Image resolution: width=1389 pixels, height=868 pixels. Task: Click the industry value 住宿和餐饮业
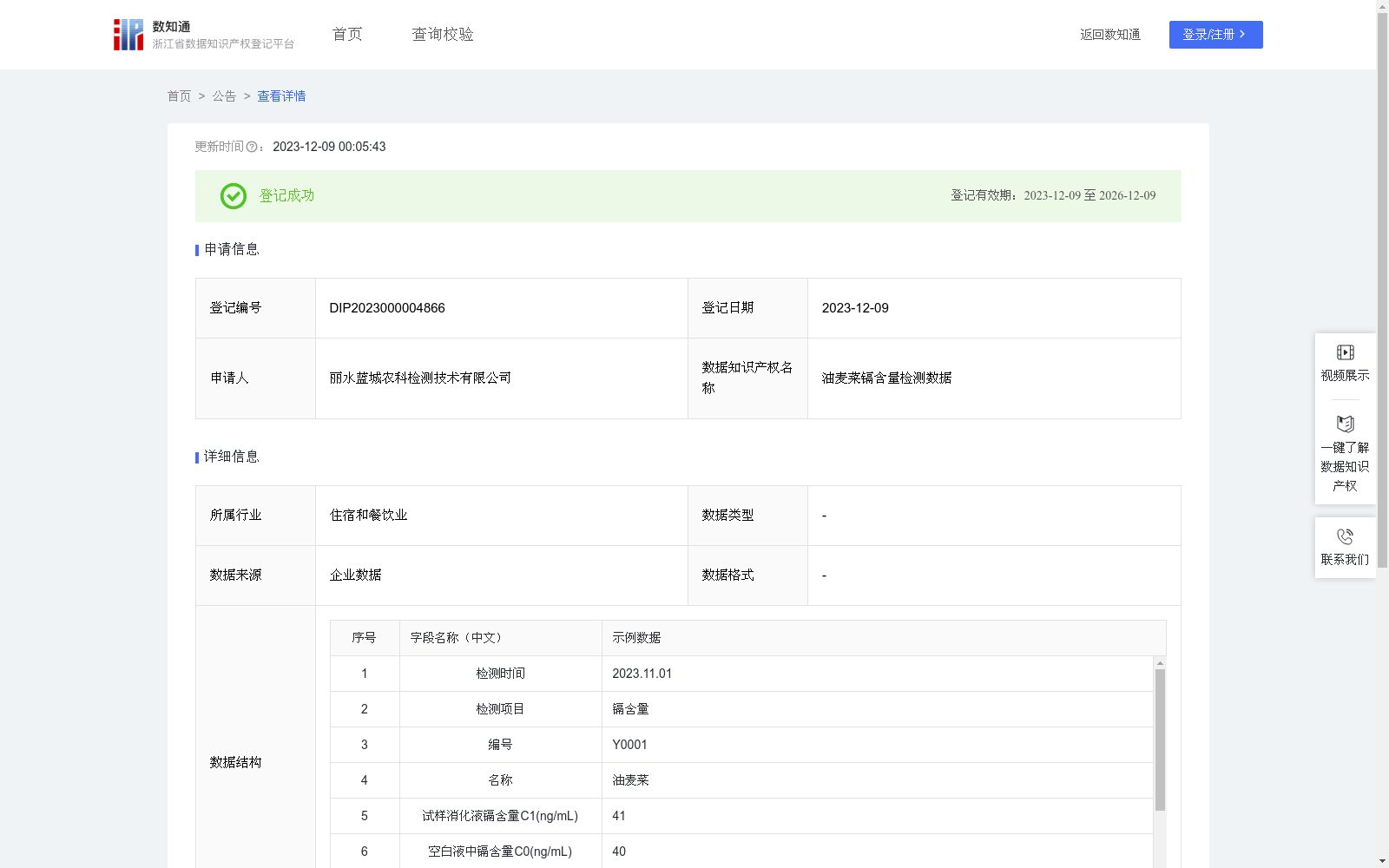click(368, 516)
